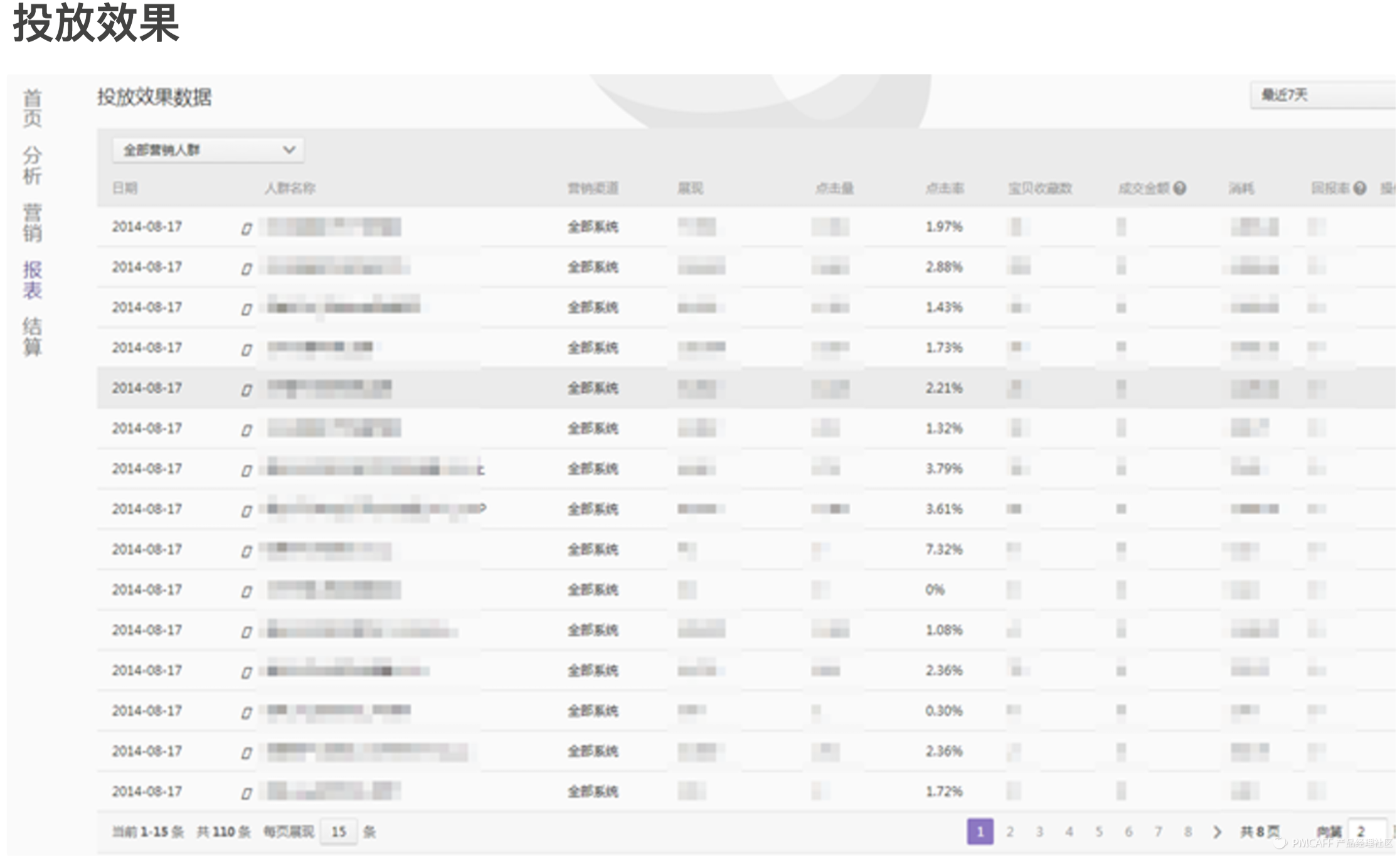Switch to 营销 in the sidebar

point(32,222)
